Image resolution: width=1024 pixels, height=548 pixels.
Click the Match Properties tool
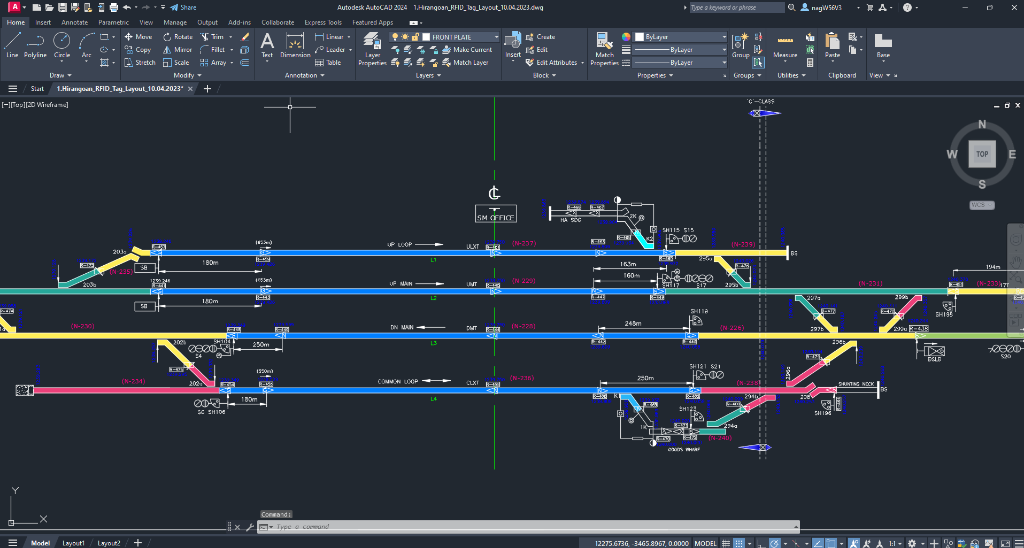[x=604, y=49]
